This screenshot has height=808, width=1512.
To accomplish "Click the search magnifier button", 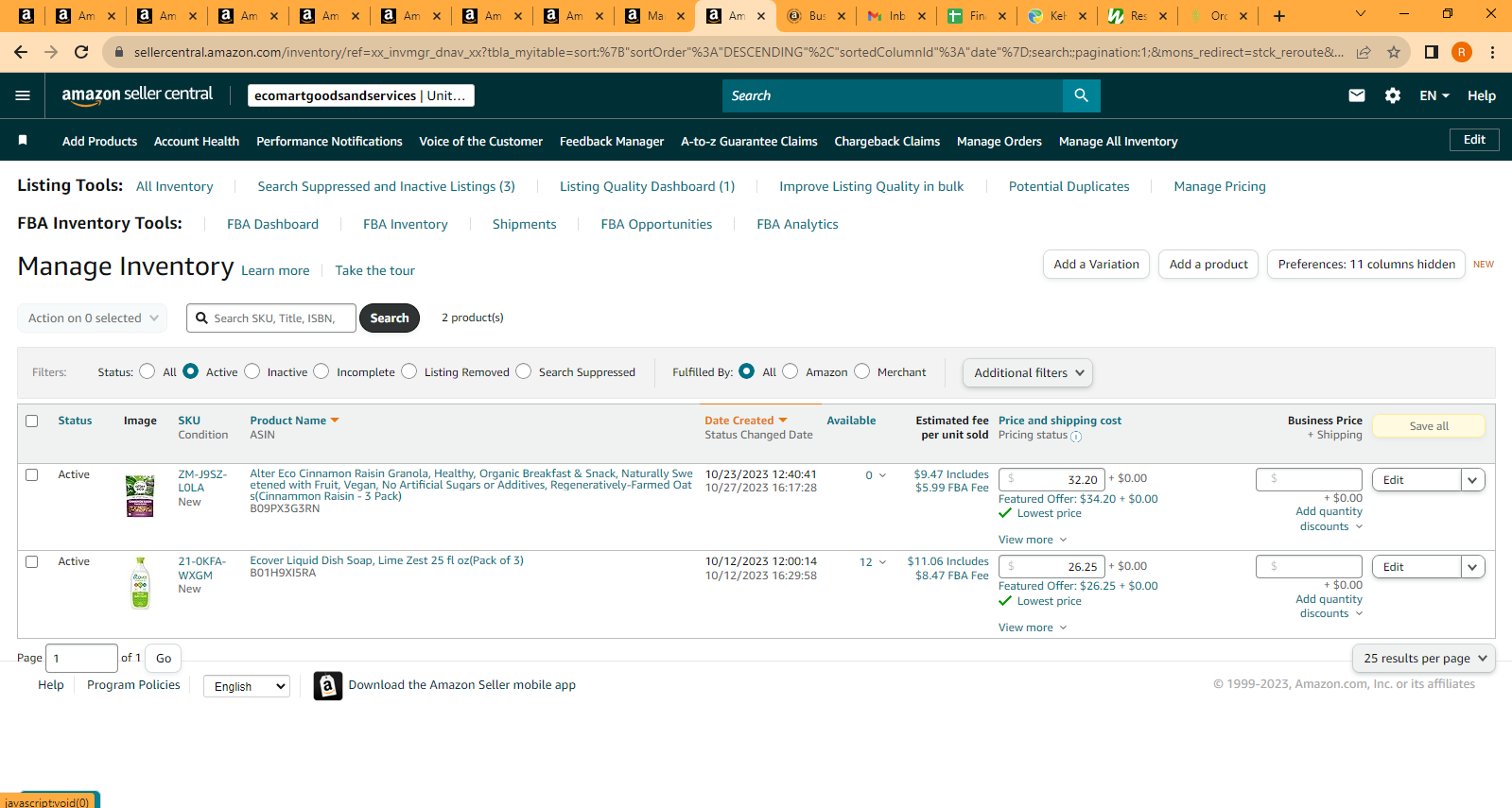I will click(1082, 95).
